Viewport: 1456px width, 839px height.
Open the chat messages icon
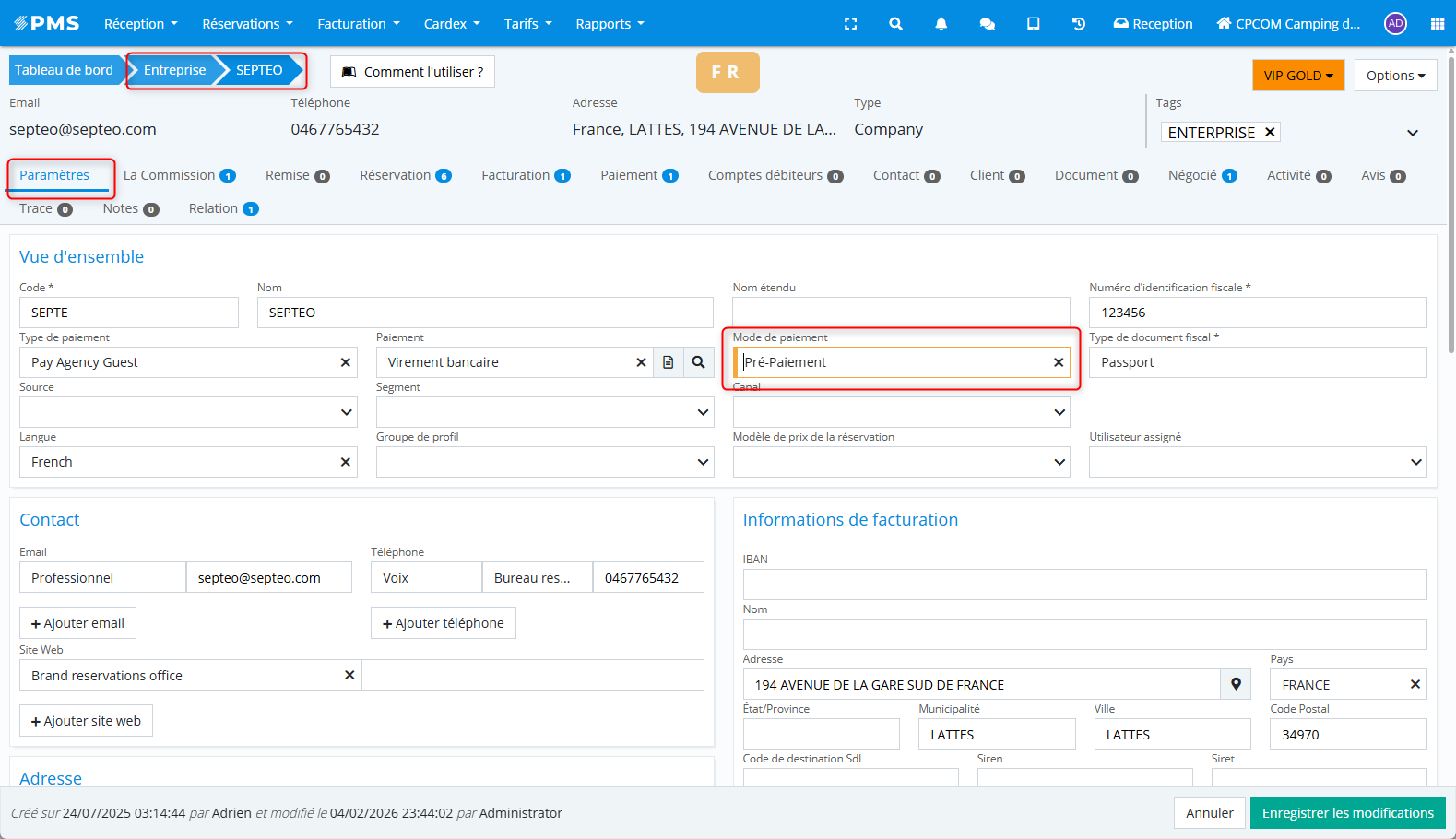987,24
